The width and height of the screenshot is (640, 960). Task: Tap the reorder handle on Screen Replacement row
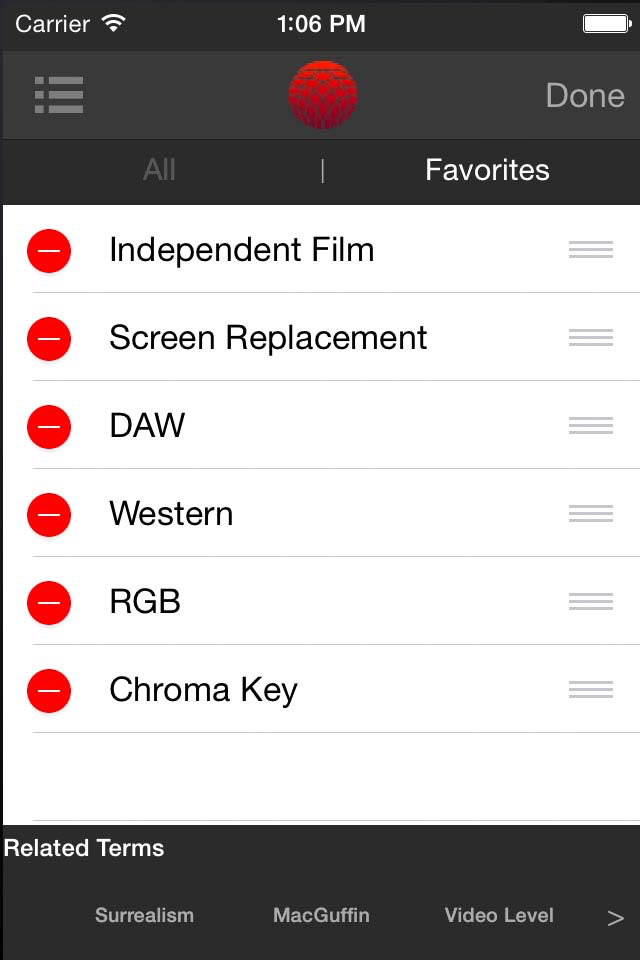click(x=590, y=338)
